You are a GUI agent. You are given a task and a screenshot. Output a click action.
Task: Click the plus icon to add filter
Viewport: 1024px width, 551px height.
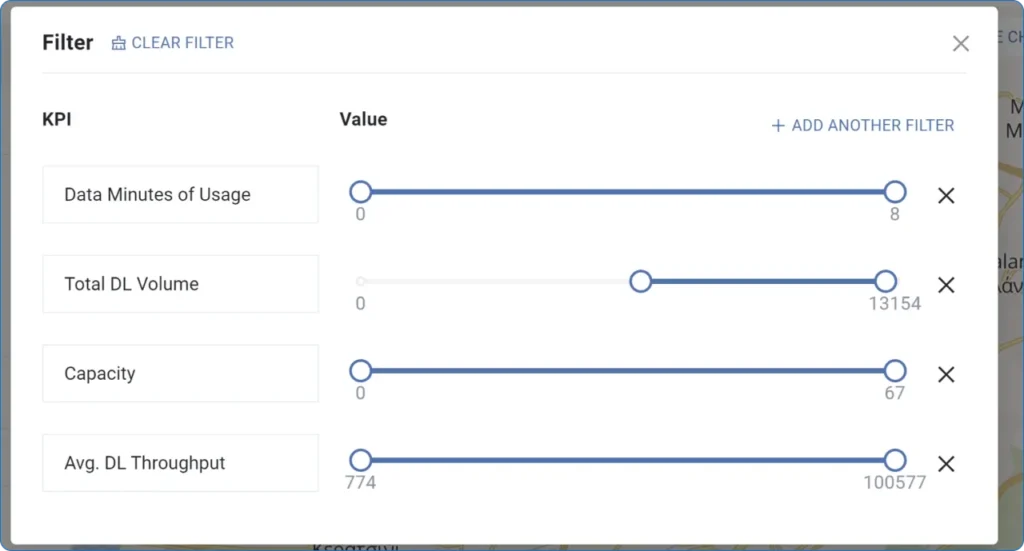(778, 126)
